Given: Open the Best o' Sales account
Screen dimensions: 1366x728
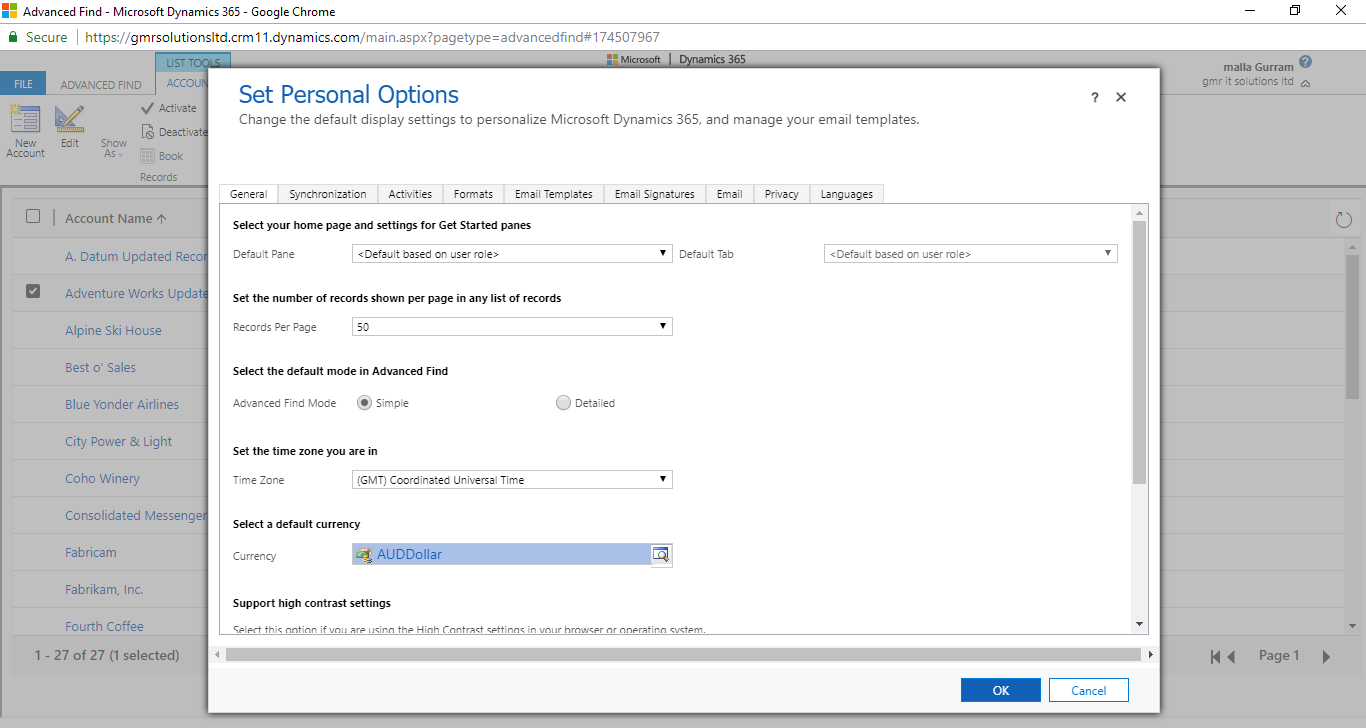Looking at the screenshot, I should [x=100, y=367].
